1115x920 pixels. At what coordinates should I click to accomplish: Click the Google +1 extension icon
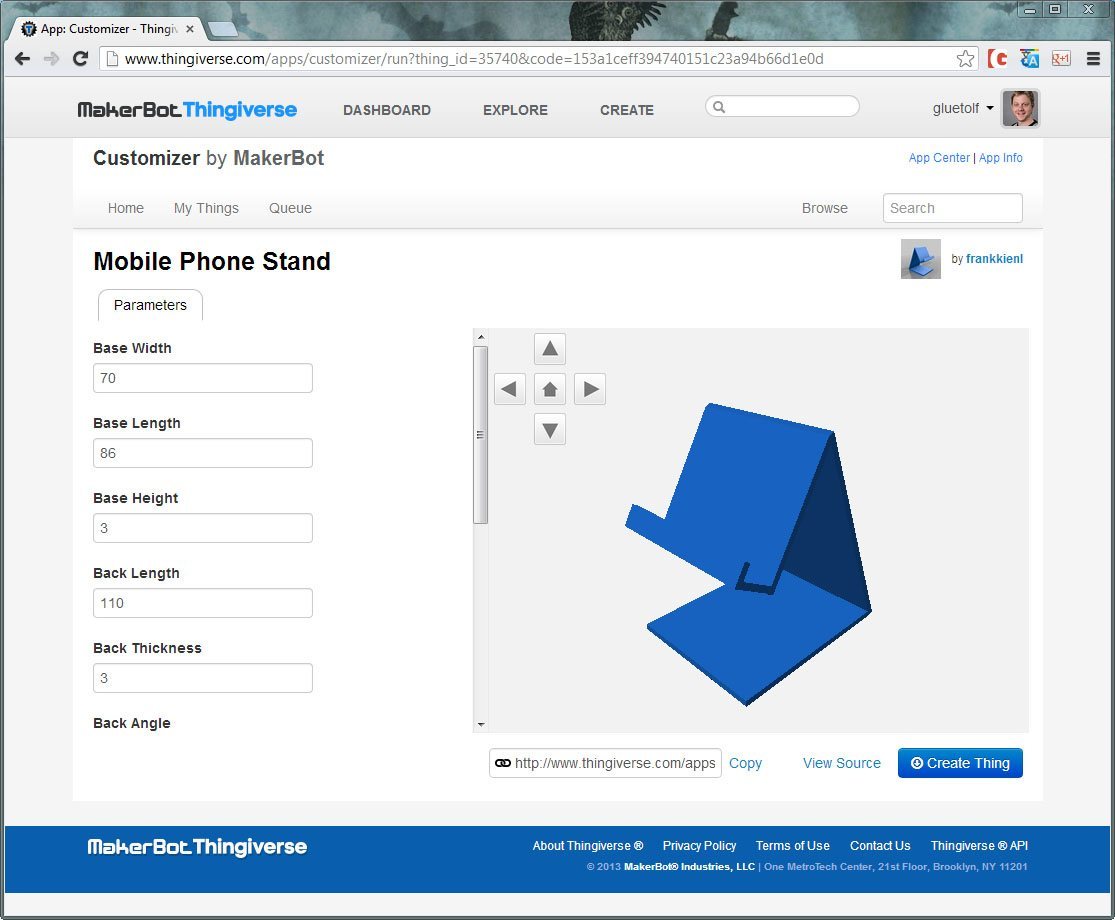[x=1061, y=59]
